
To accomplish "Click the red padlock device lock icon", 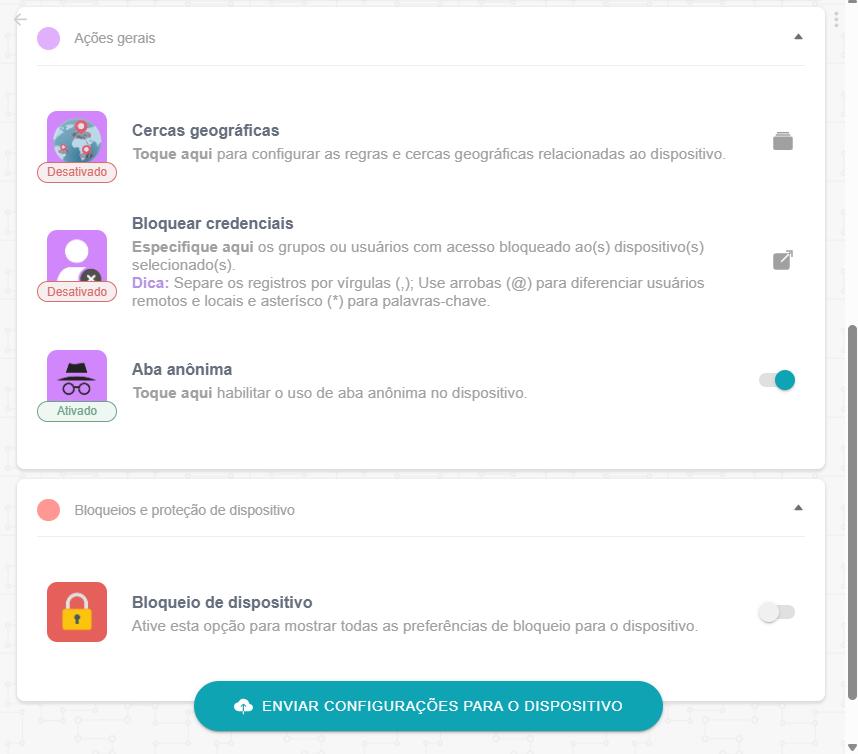I will pyautogui.click(x=77, y=612).
